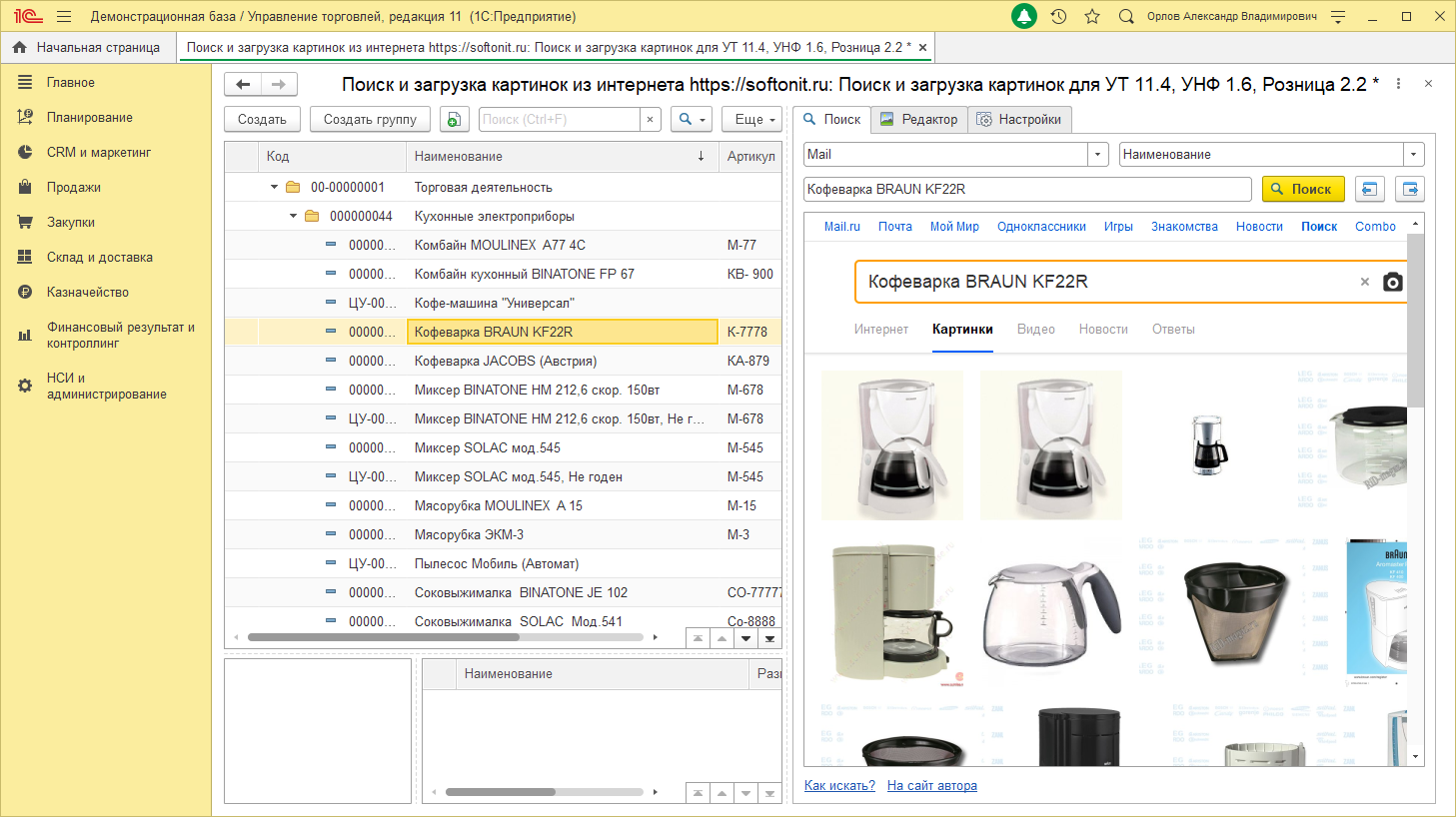The image size is (1456, 817).
Task: Open Продажи section in sidebar
Action: (73, 187)
